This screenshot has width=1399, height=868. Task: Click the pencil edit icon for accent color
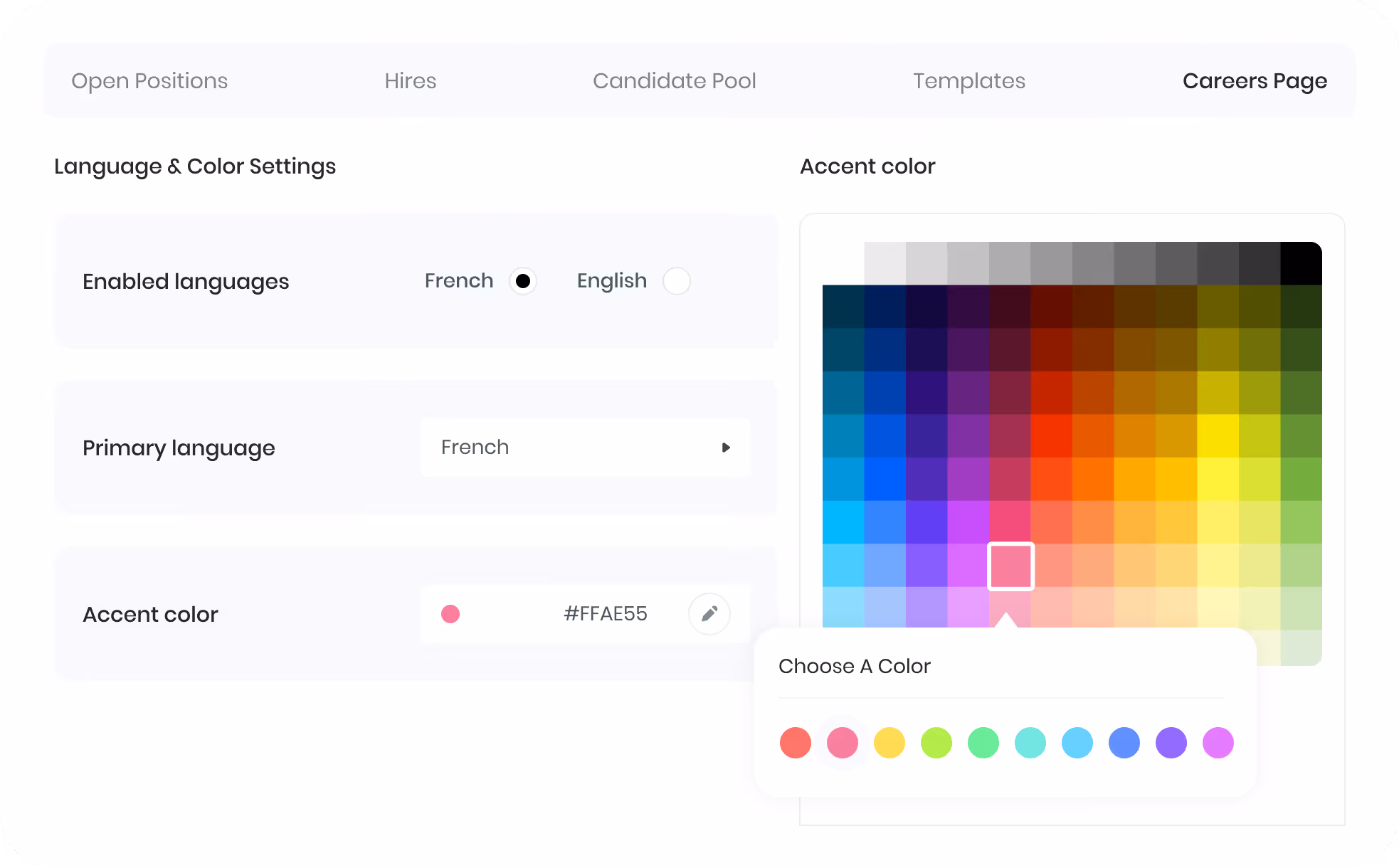click(709, 614)
